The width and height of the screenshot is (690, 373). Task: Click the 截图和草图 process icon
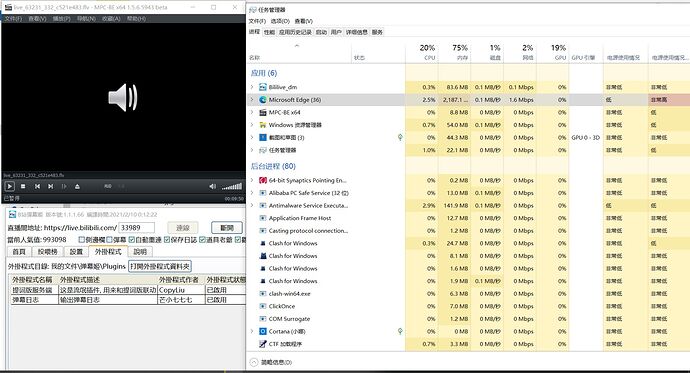(263, 138)
